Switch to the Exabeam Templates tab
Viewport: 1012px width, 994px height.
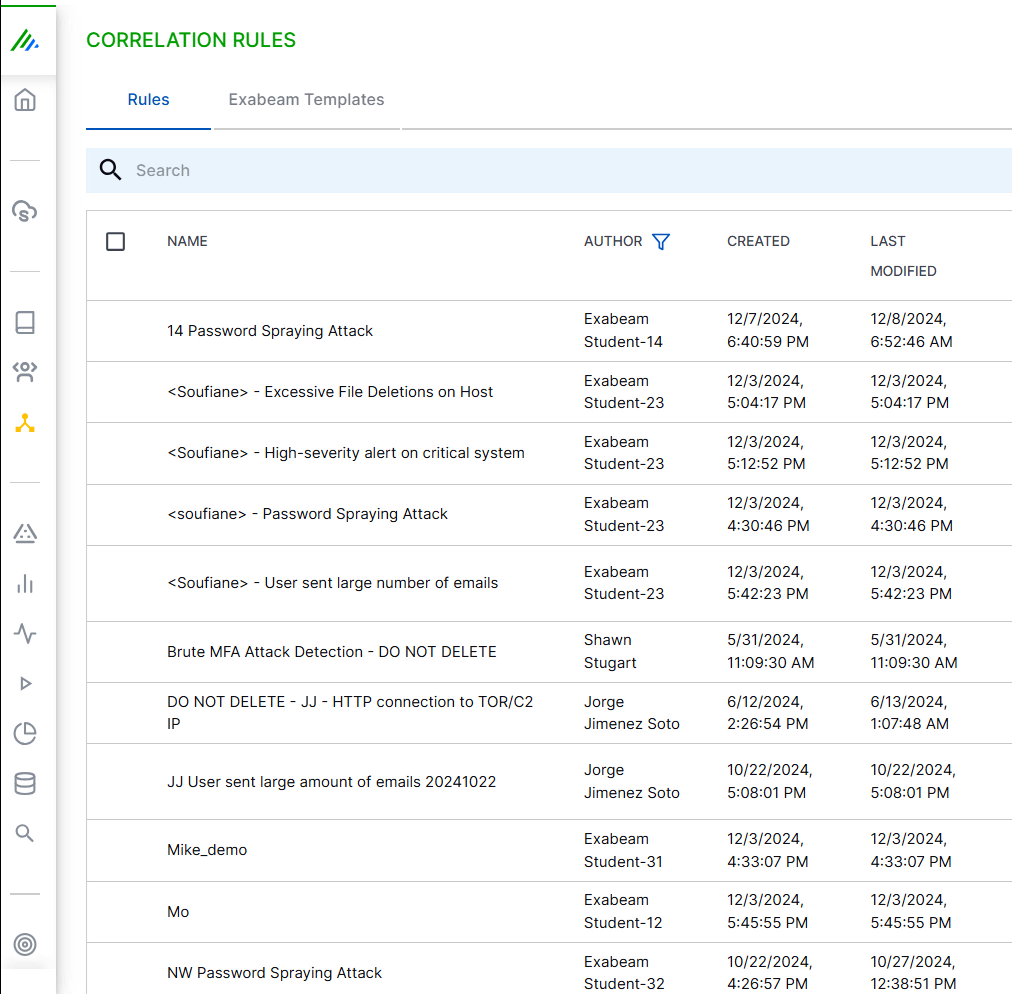pos(306,99)
